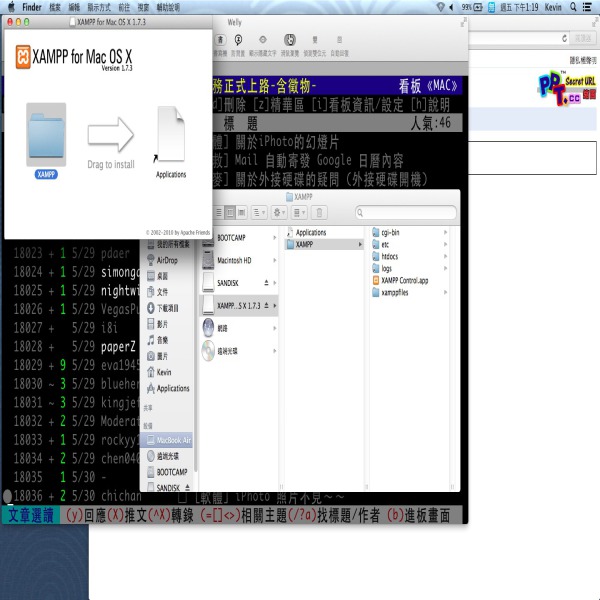Open the 前往 Go menu
600x600 pixels.
(x=124, y=7)
